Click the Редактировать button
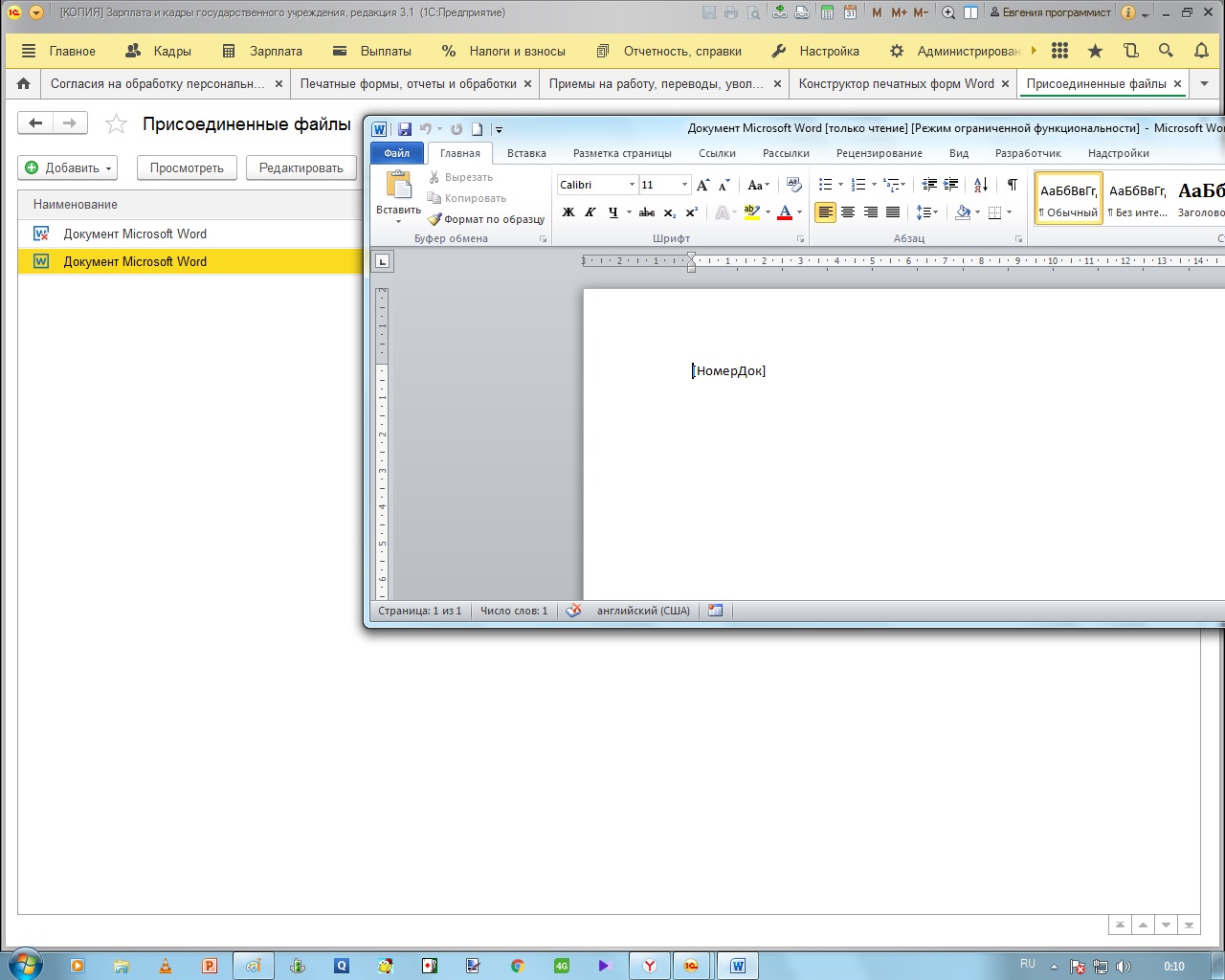This screenshot has height=980, width=1225. (301, 167)
